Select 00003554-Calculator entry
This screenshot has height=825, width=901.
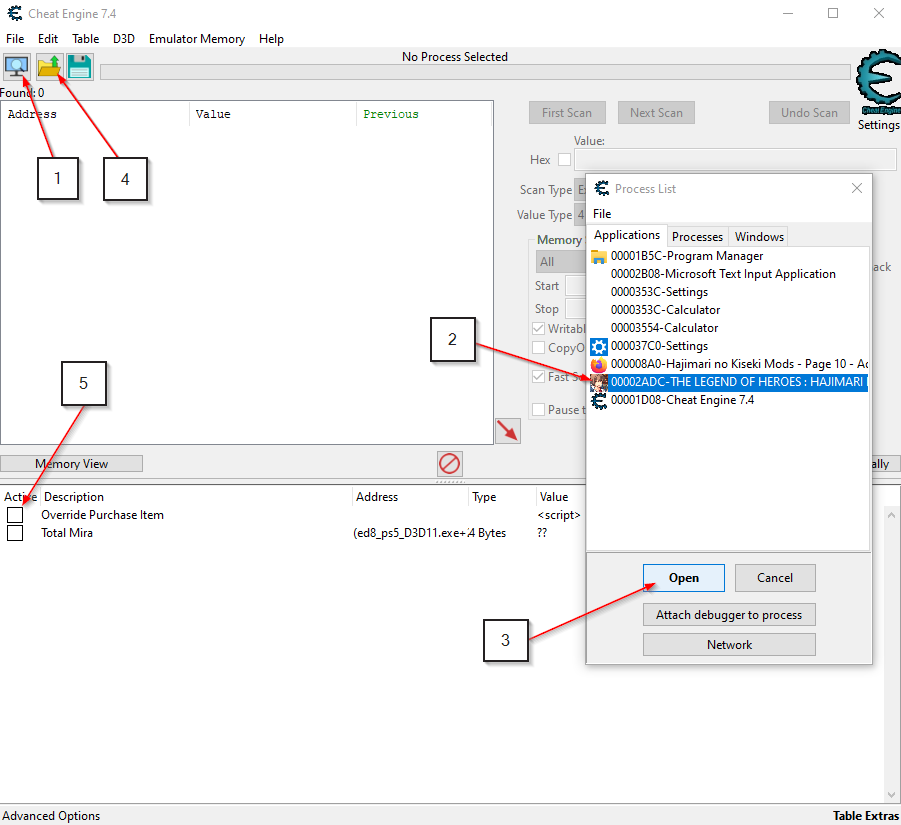[729, 328]
